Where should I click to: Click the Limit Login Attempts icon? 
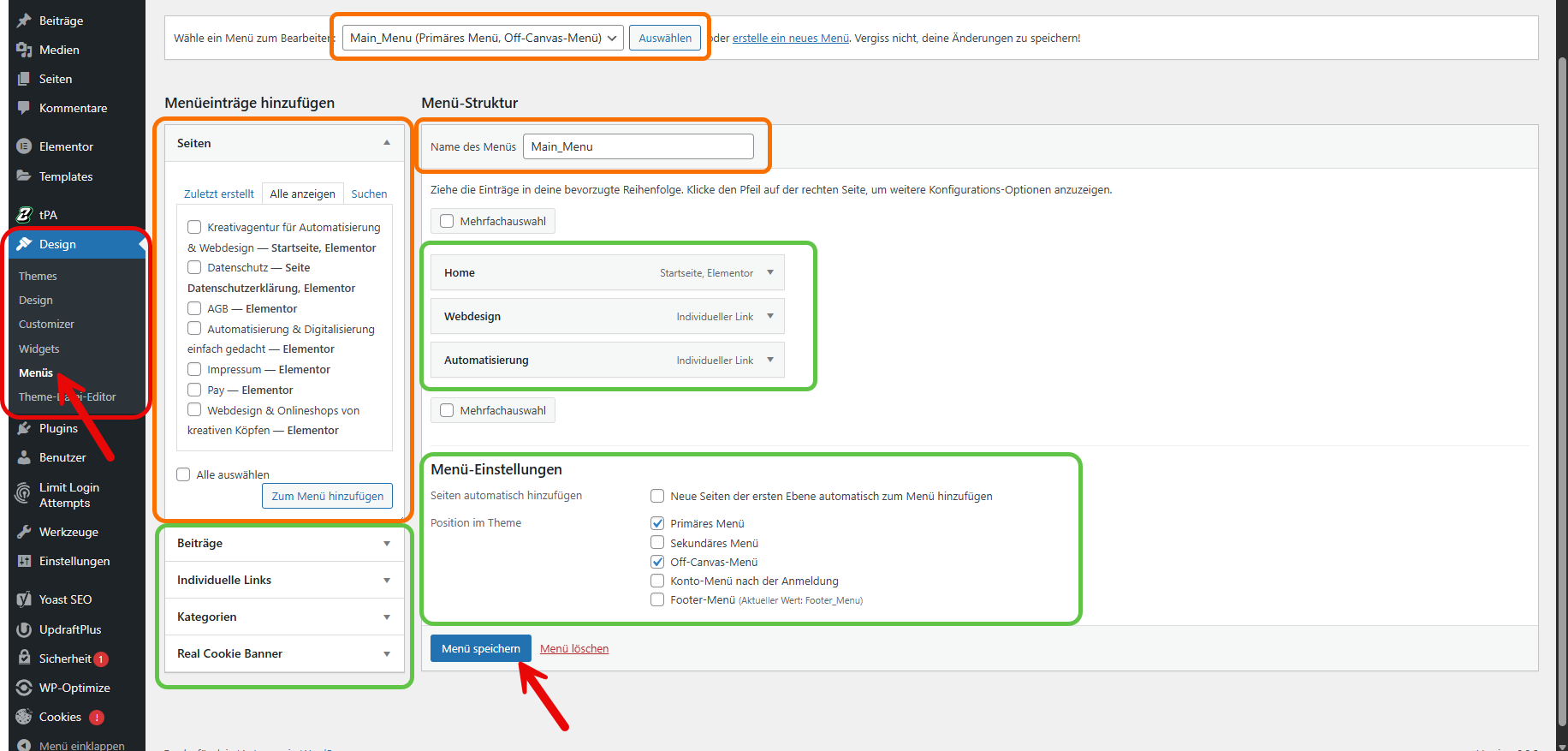tap(24, 493)
